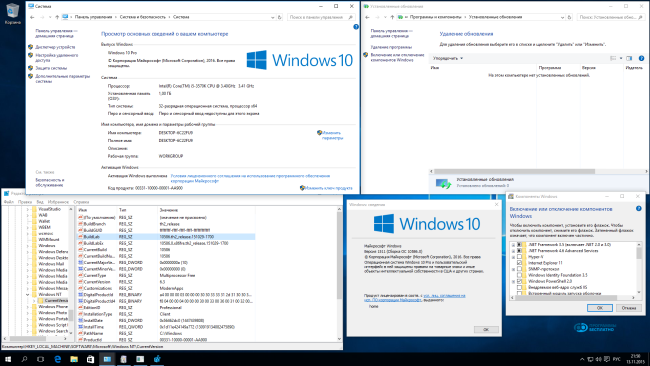The image size is (650, 366).
Task: Open the Диспетчер устройств link
Action: click(x=55, y=47)
